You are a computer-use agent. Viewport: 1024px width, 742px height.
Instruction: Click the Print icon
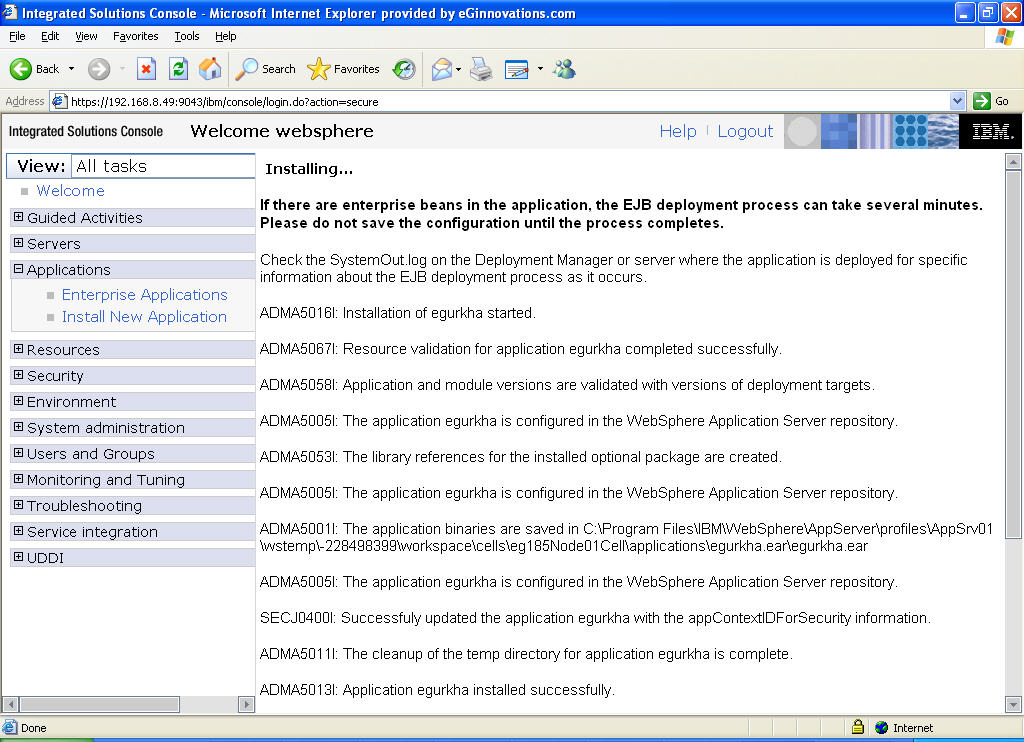pyautogui.click(x=481, y=69)
